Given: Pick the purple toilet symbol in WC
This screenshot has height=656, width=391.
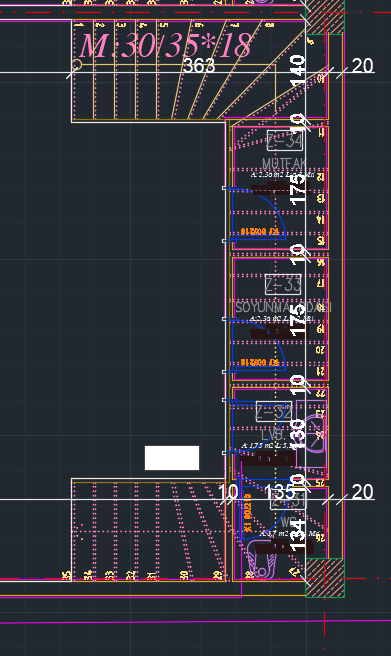Looking at the screenshot, I should [x=262, y=559].
